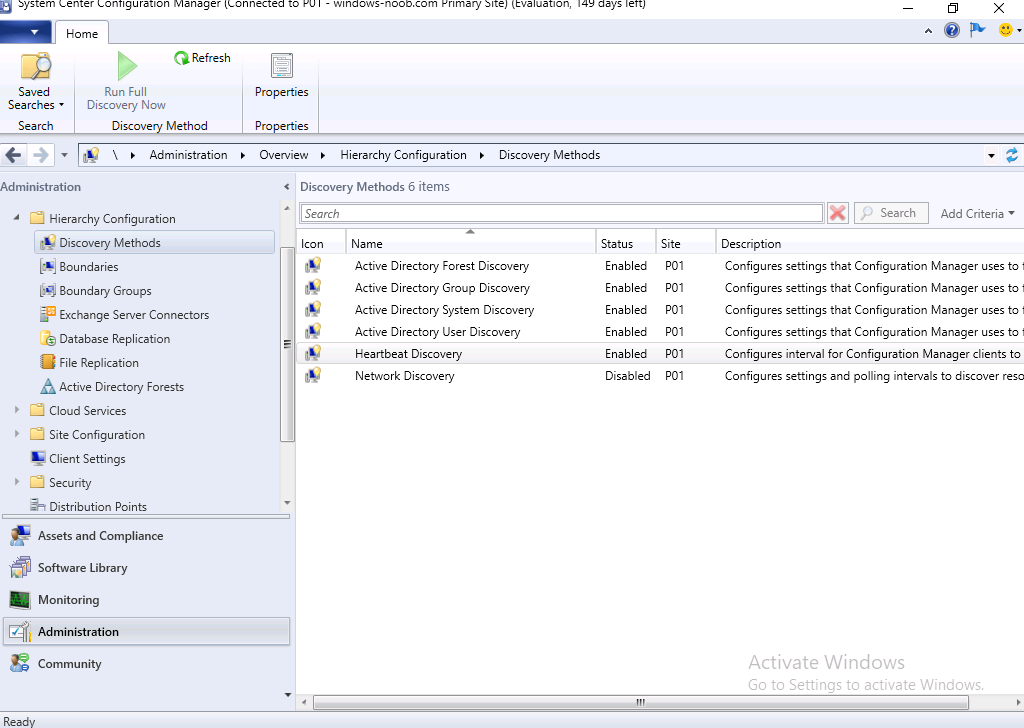Click Administration in the breadcrumb path
This screenshot has width=1024, height=728.
point(188,155)
